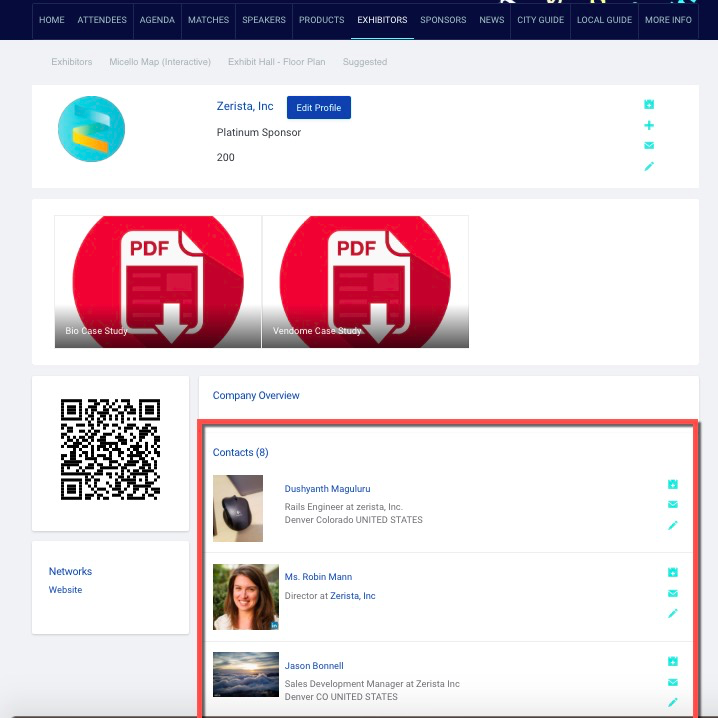Click the envelope icon in Zerista profile header

[649, 146]
